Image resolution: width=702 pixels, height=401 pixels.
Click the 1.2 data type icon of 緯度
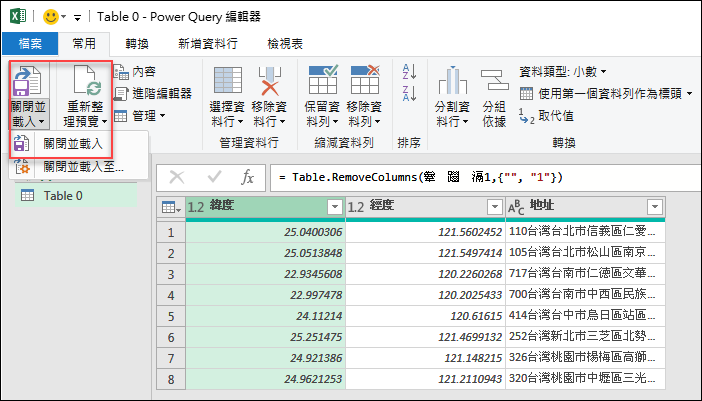[x=196, y=207]
